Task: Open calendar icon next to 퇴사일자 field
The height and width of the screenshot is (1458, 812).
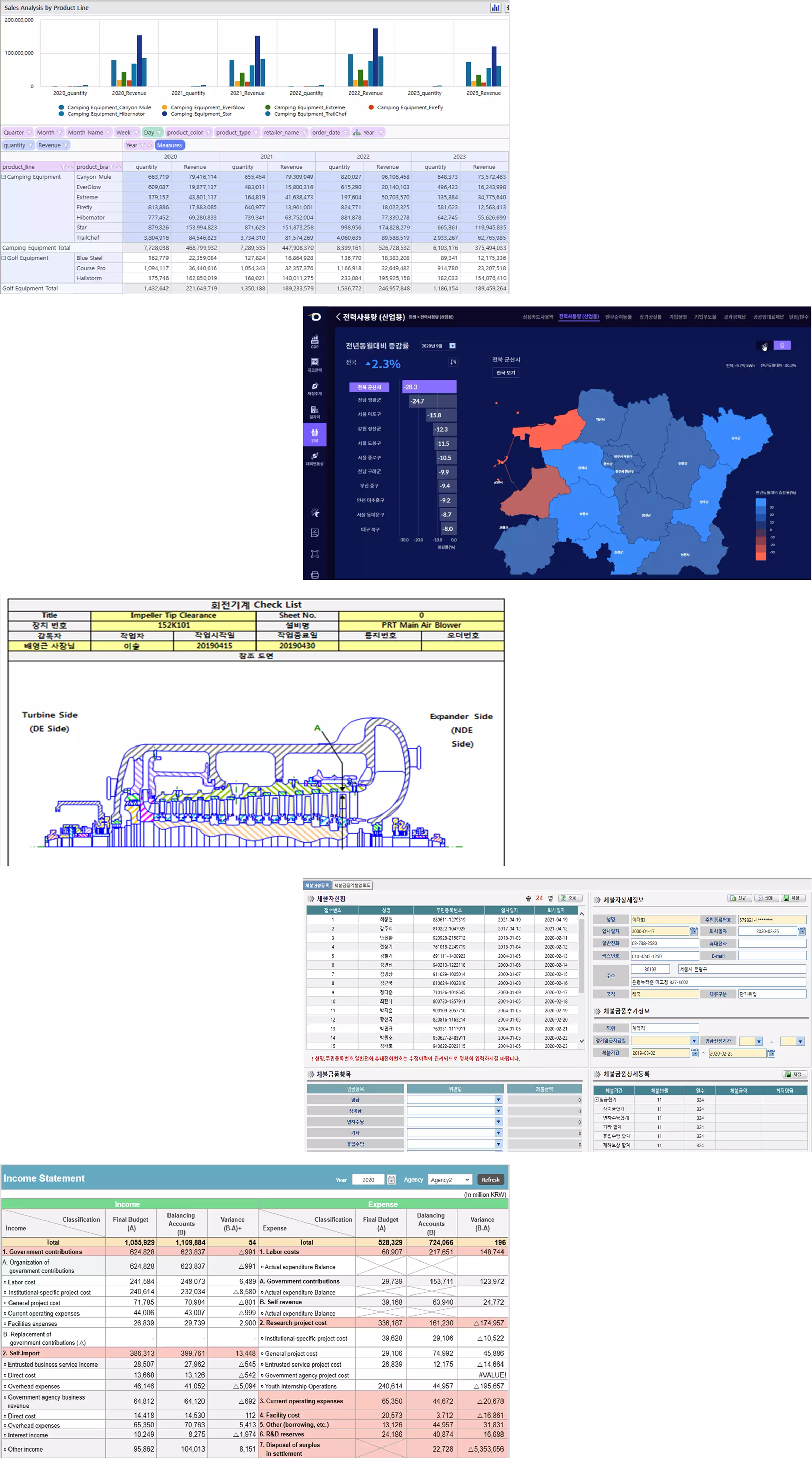Action: click(801, 931)
